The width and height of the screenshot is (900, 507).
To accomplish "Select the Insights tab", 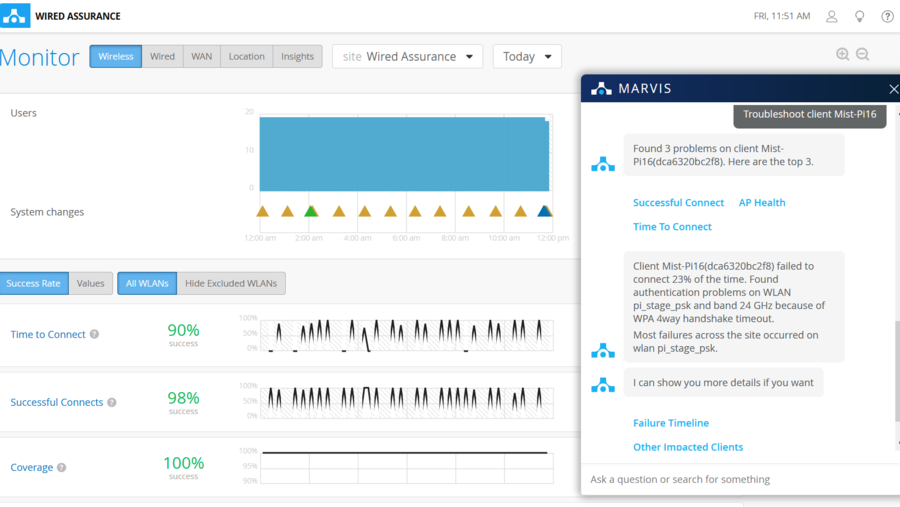I will pos(297,57).
